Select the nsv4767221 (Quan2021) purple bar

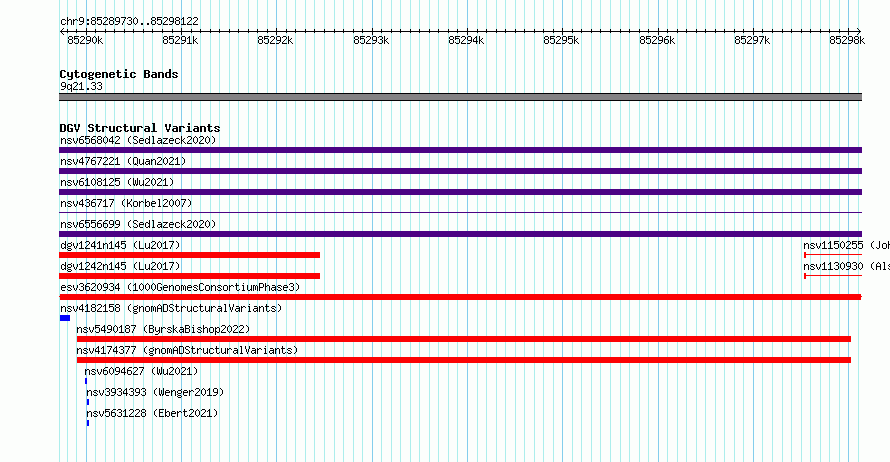[x=460, y=171]
